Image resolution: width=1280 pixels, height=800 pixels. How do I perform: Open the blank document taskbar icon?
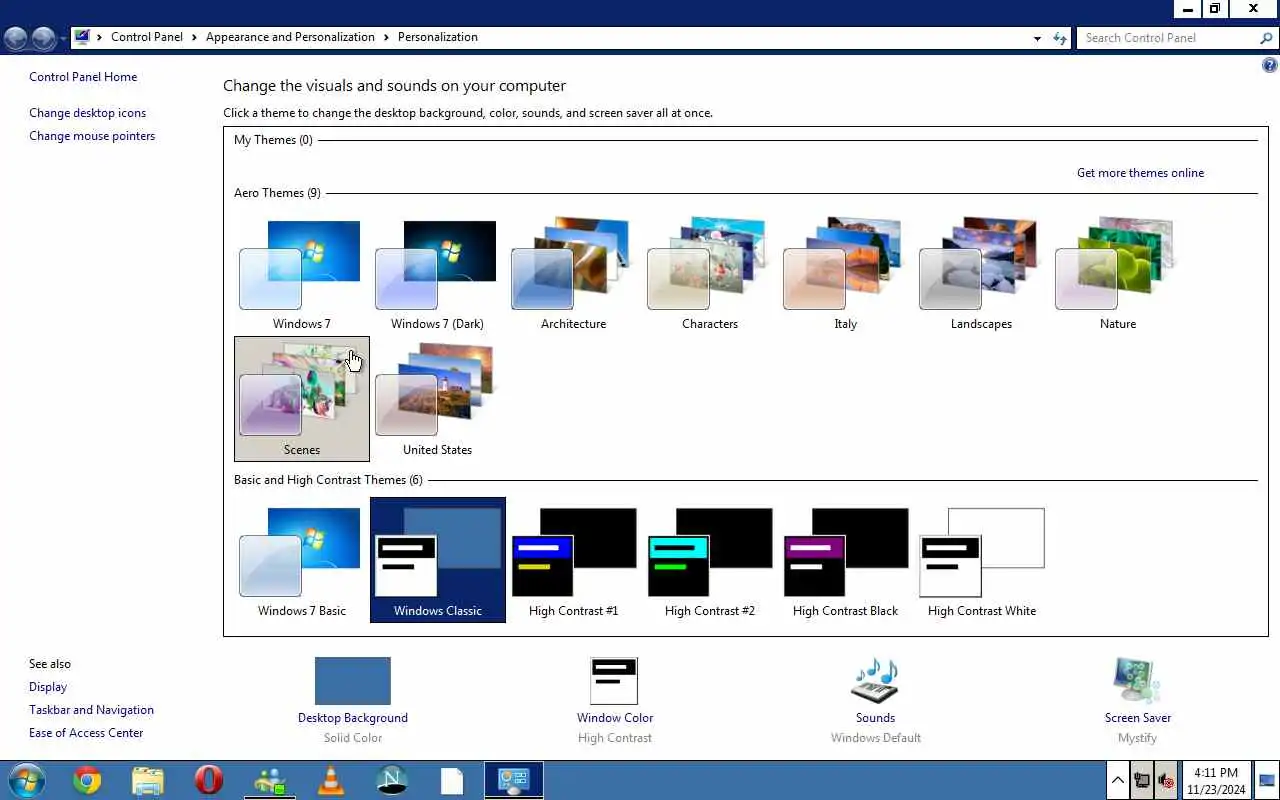453,780
